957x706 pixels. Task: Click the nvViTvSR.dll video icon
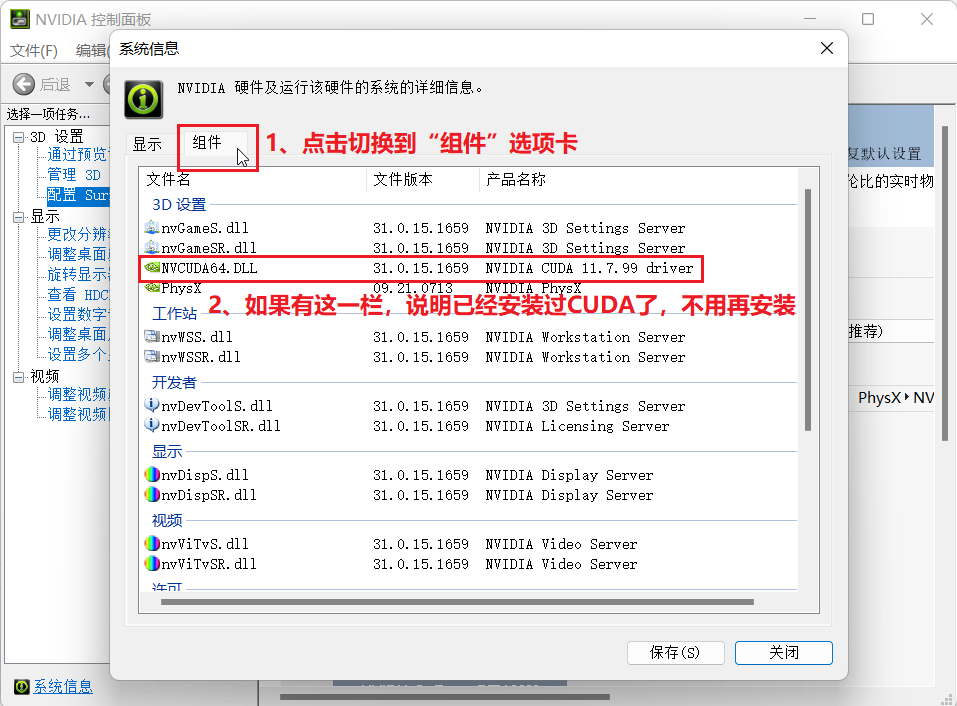(x=152, y=563)
